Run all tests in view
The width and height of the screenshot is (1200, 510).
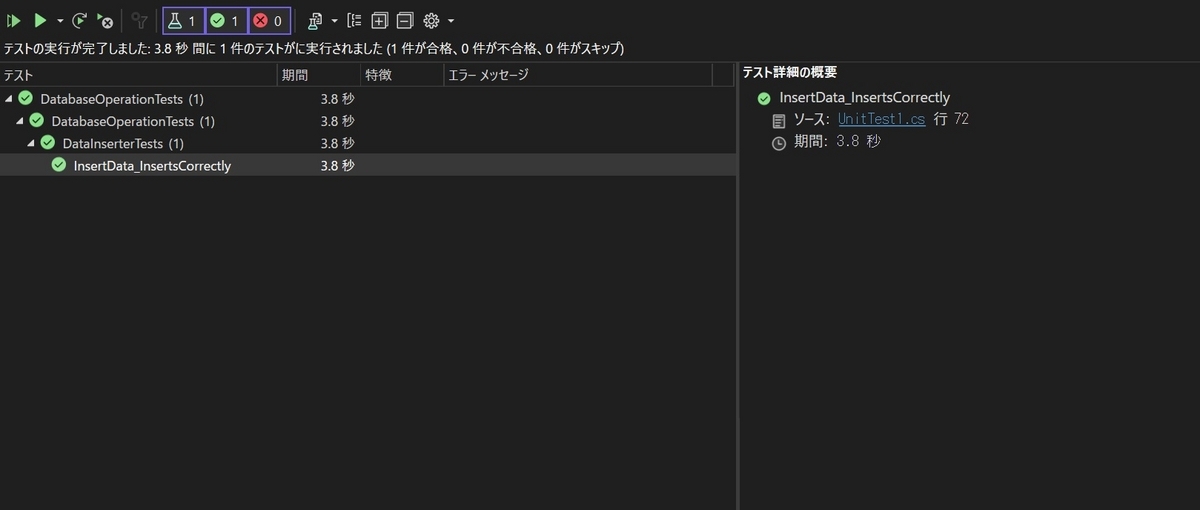pyautogui.click(x=14, y=20)
